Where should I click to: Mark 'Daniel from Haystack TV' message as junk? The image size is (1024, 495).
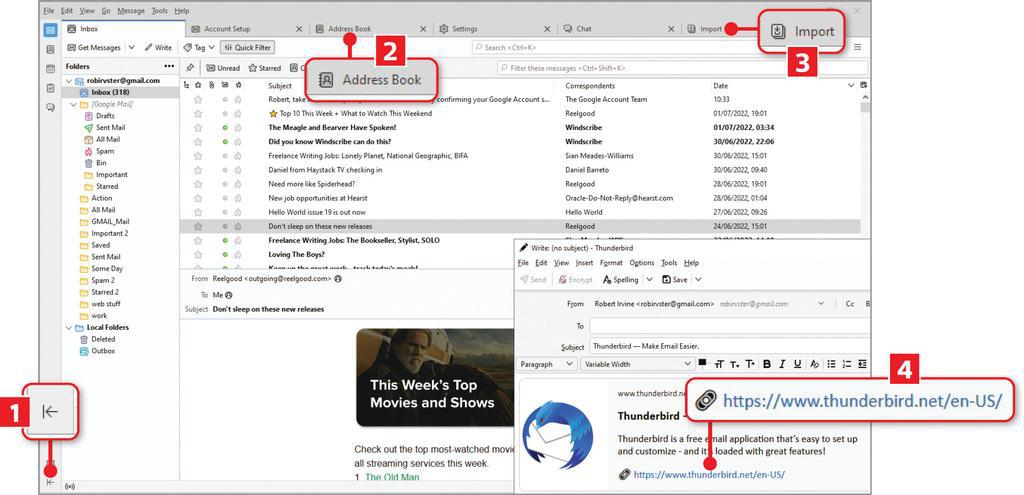coord(238,170)
